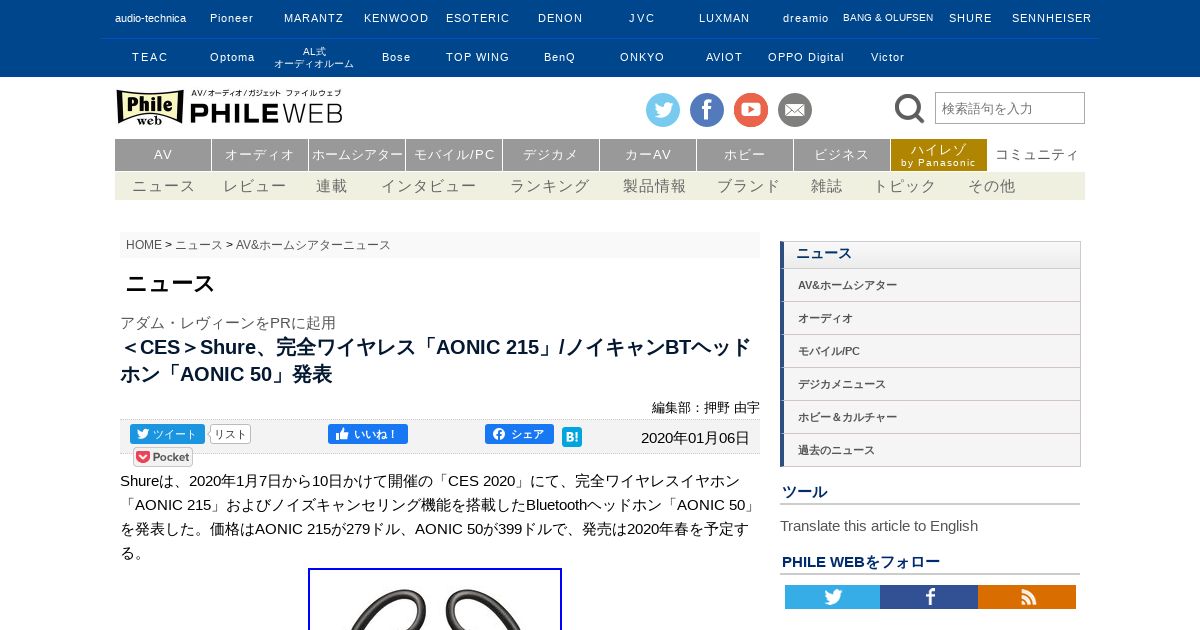Open the RSS feed icon tile
Image resolution: width=1200 pixels, height=630 pixels.
(1027, 597)
